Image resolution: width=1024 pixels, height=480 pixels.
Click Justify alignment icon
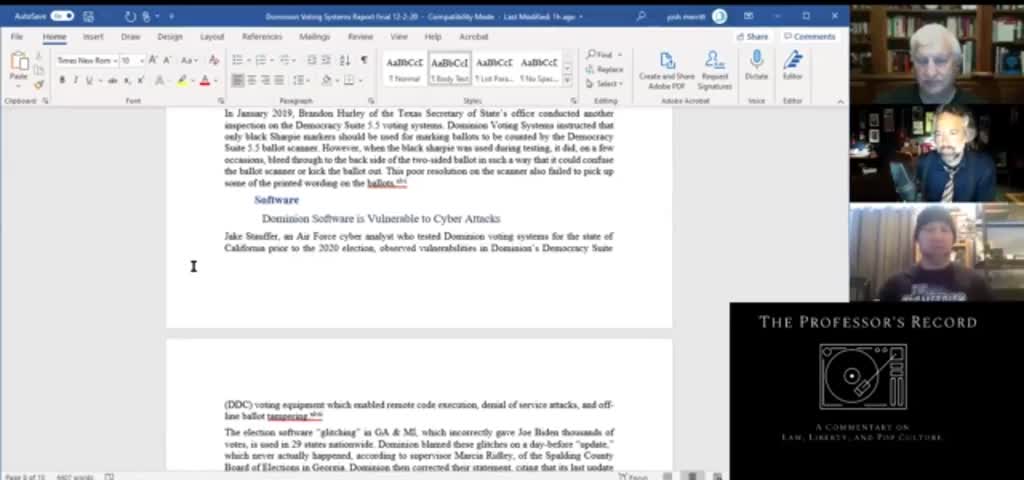coord(279,80)
